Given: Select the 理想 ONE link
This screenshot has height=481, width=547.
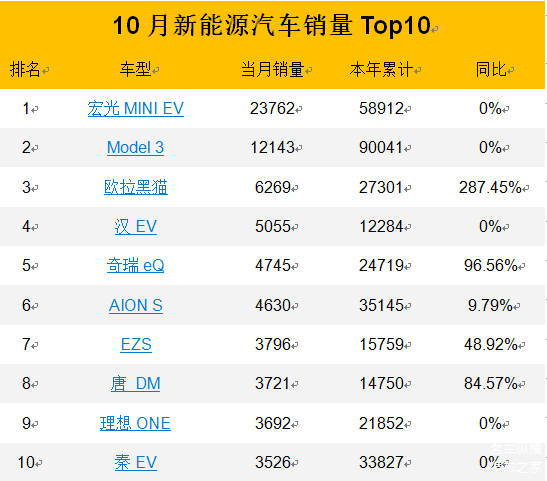Looking at the screenshot, I should coord(135,423).
